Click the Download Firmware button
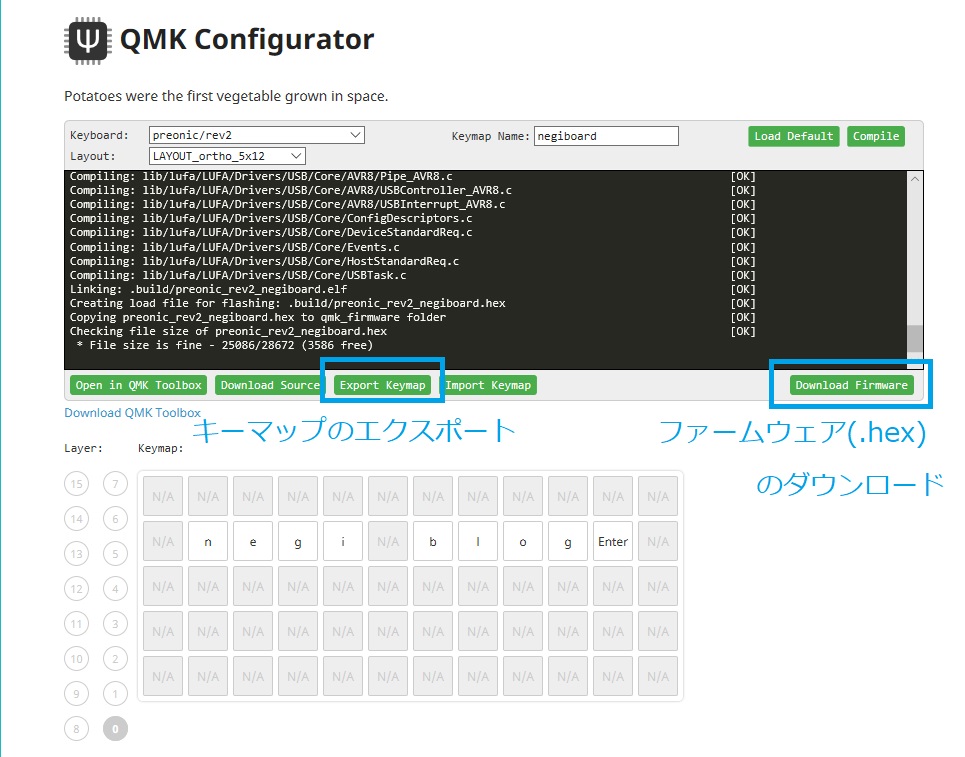The width and height of the screenshot is (965, 757). pos(851,385)
